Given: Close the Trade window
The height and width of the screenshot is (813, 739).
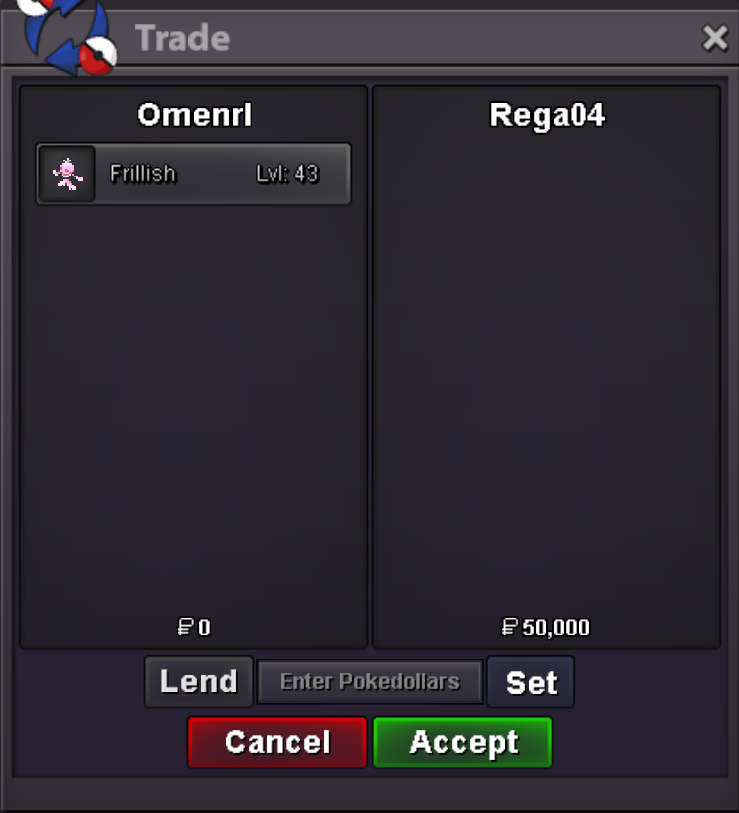Looking at the screenshot, I should (715, 38).
